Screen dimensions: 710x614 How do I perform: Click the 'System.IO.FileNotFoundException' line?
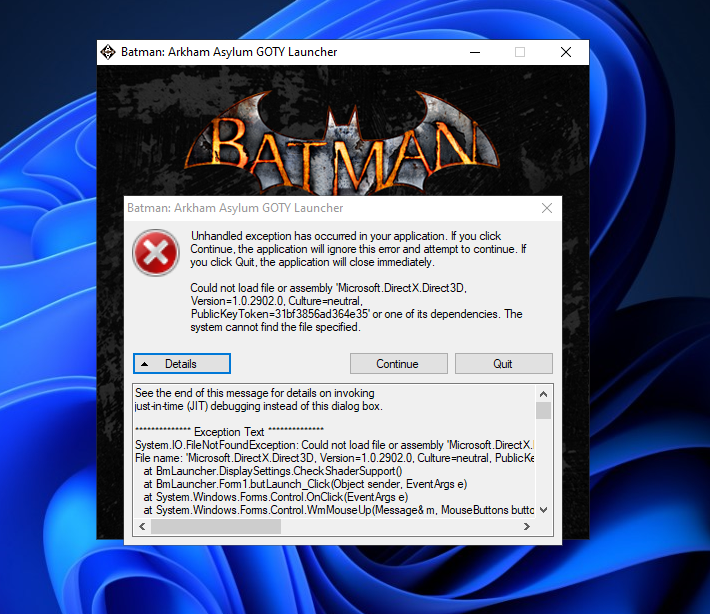335,445
